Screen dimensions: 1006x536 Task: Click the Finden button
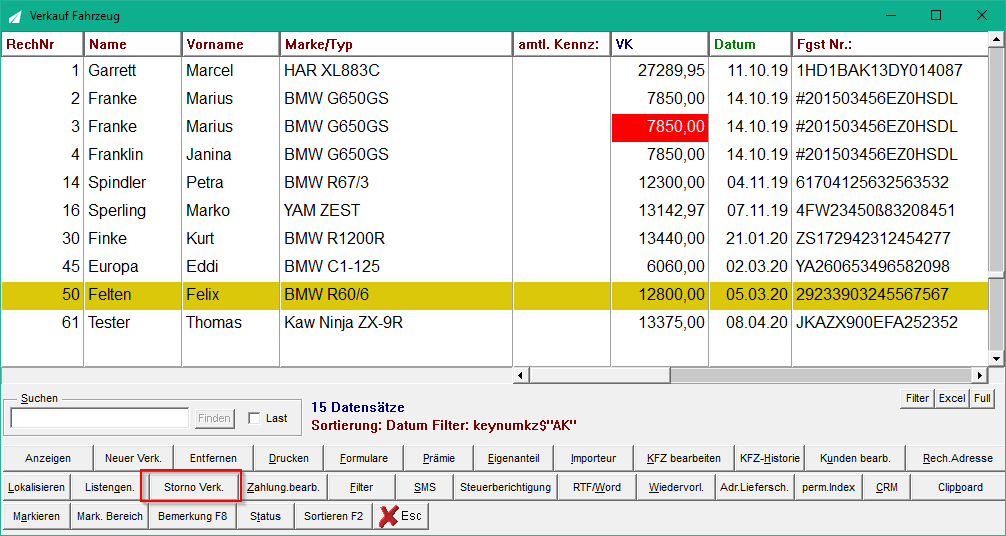click(x=214, y=418)
